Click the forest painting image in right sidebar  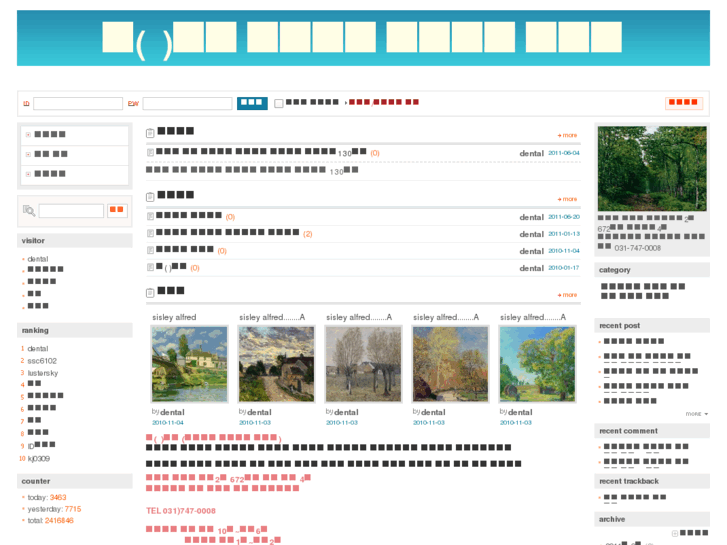point(652,169)
